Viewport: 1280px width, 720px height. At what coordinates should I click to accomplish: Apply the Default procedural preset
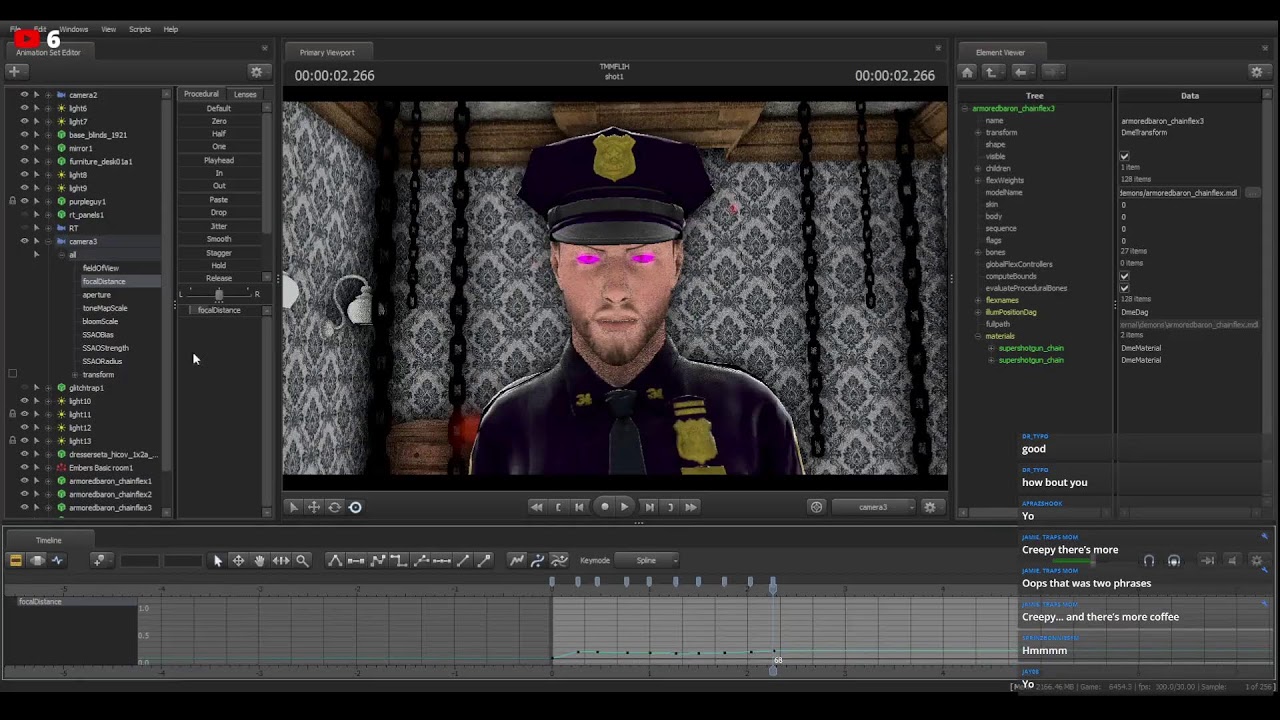(219, 108)
